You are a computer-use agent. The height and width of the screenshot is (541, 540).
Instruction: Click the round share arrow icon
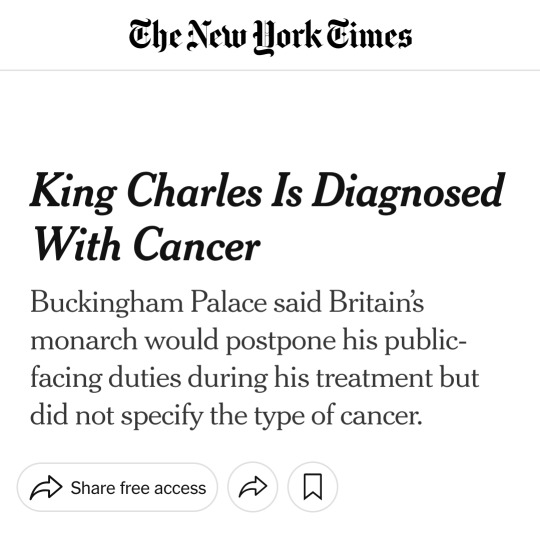(253, 486)
